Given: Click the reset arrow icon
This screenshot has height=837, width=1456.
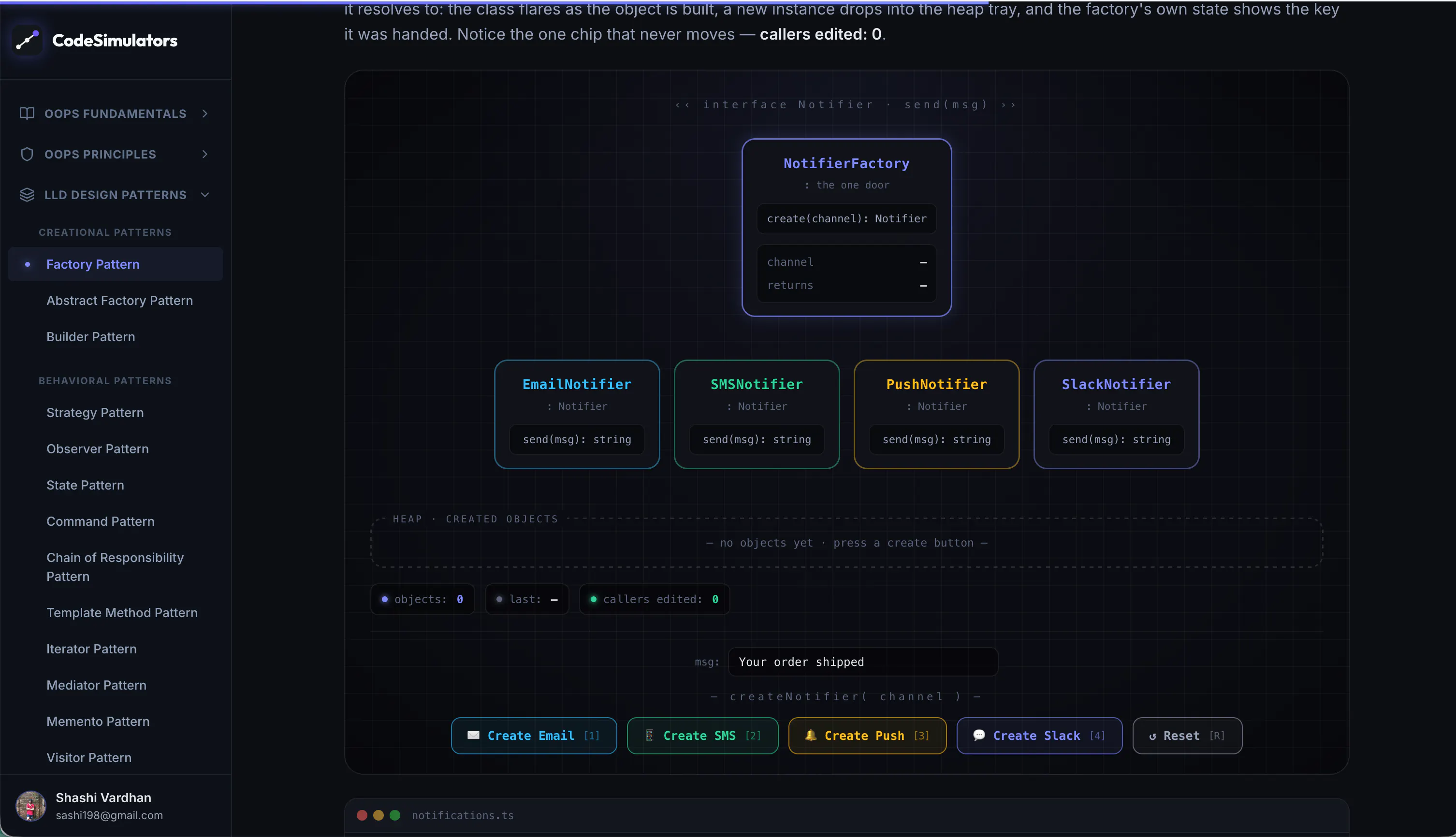Looking at the screenshot, I should tap(1152, 736).
